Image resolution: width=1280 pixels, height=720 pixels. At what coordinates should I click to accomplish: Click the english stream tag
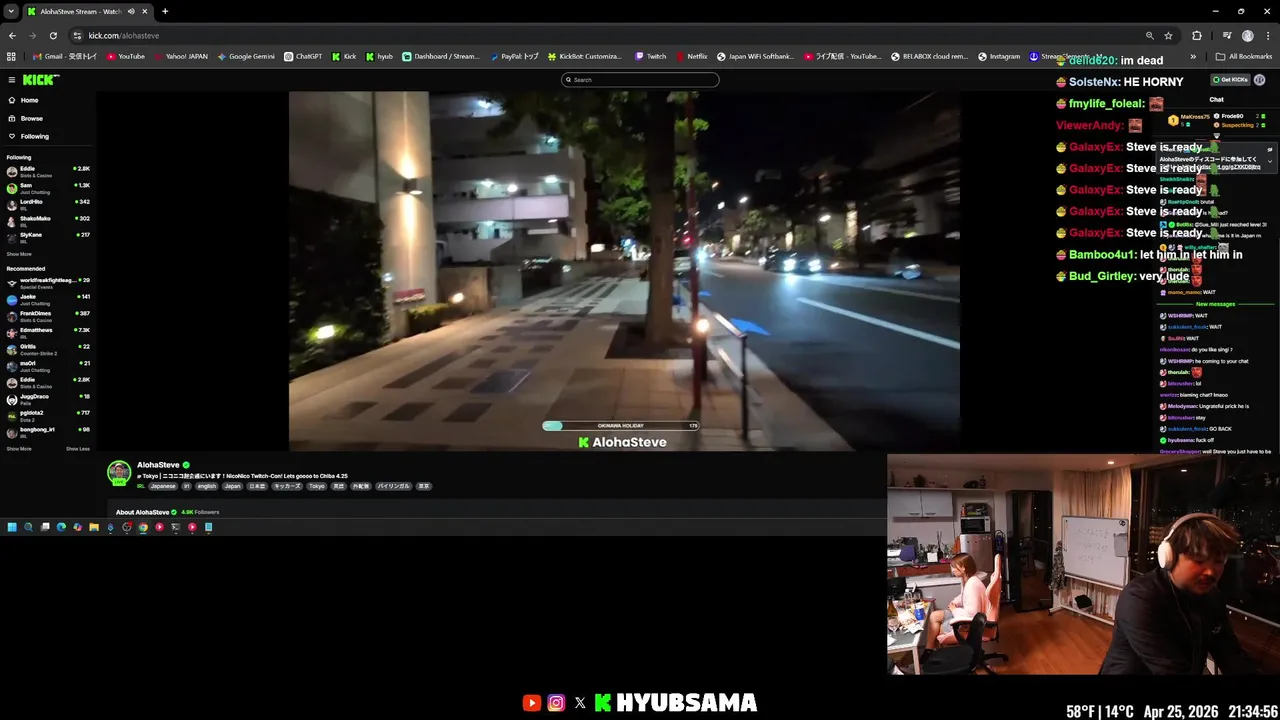[x=206, y=486]
